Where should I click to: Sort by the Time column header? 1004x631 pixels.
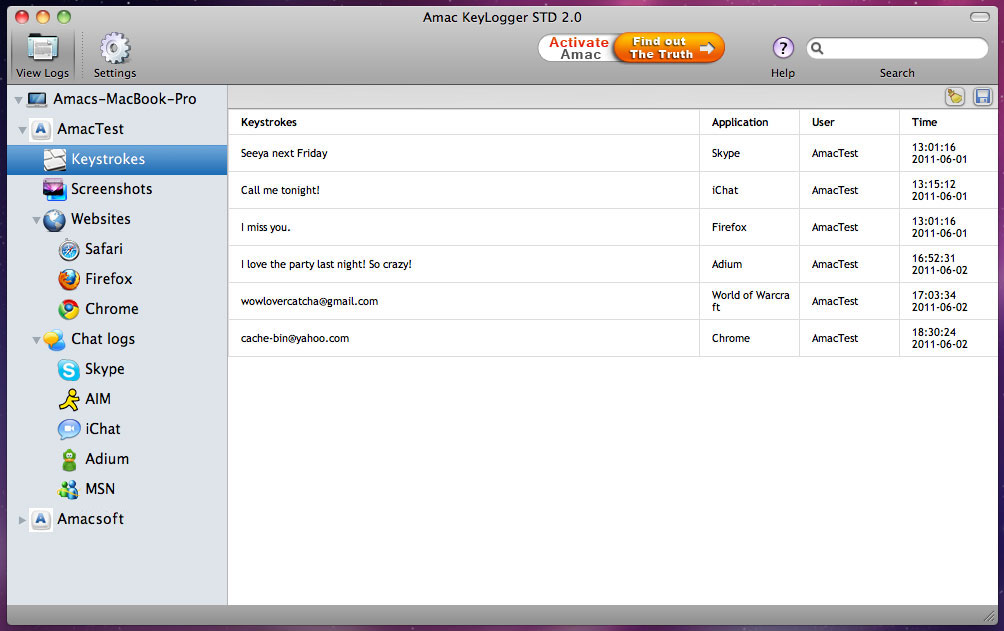click(x=948, y=122)
